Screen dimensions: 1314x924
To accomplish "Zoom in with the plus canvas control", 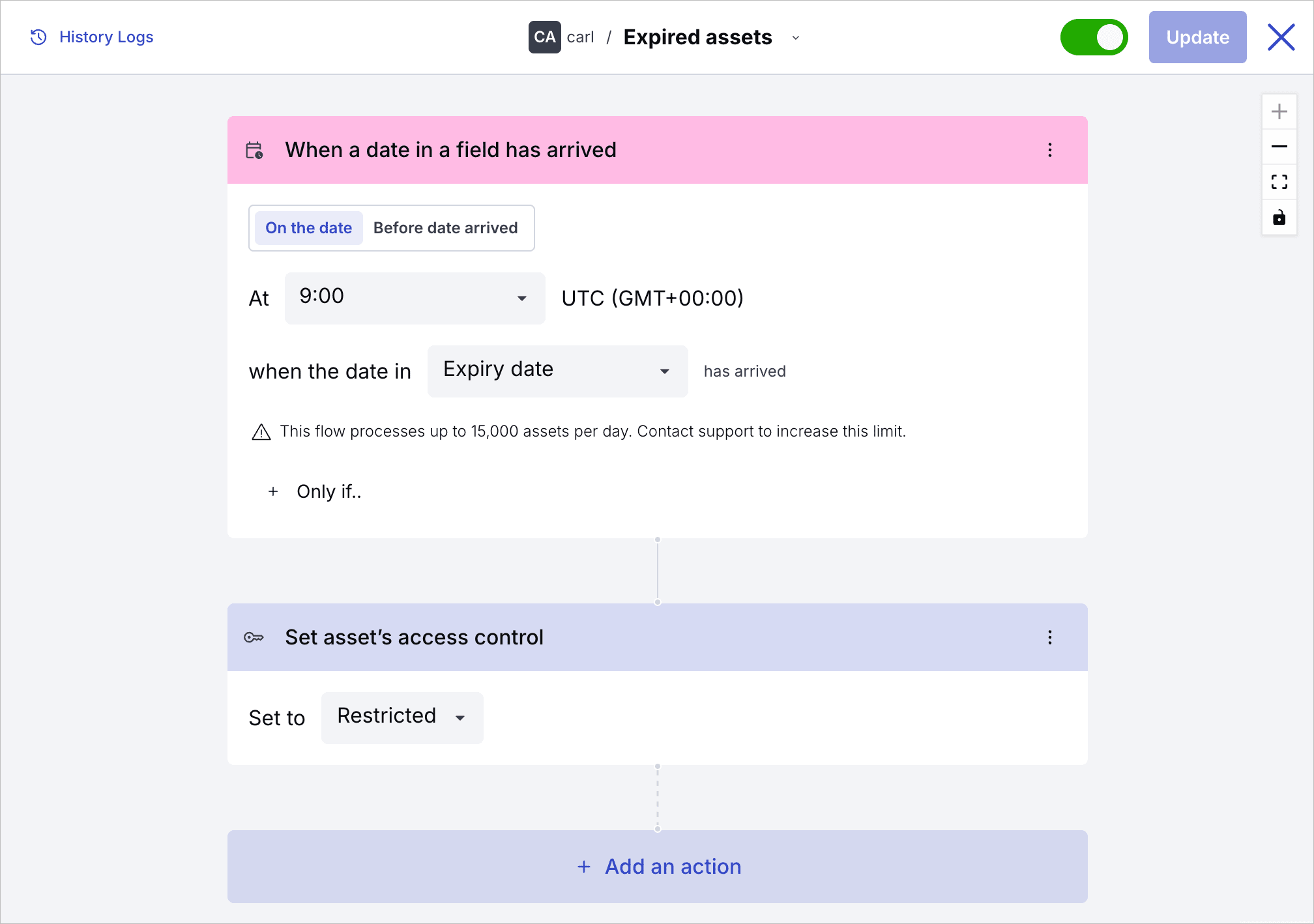I will [1279, 111].
